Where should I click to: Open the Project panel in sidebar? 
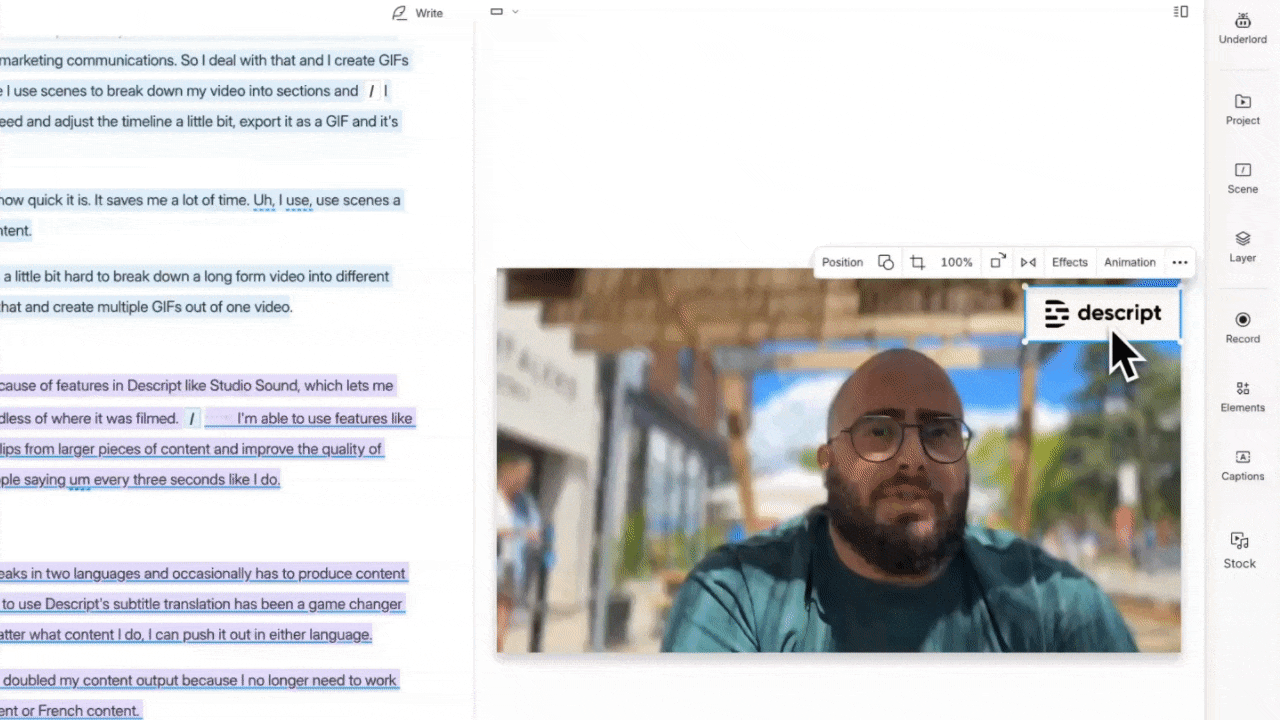pos(1242,108)
